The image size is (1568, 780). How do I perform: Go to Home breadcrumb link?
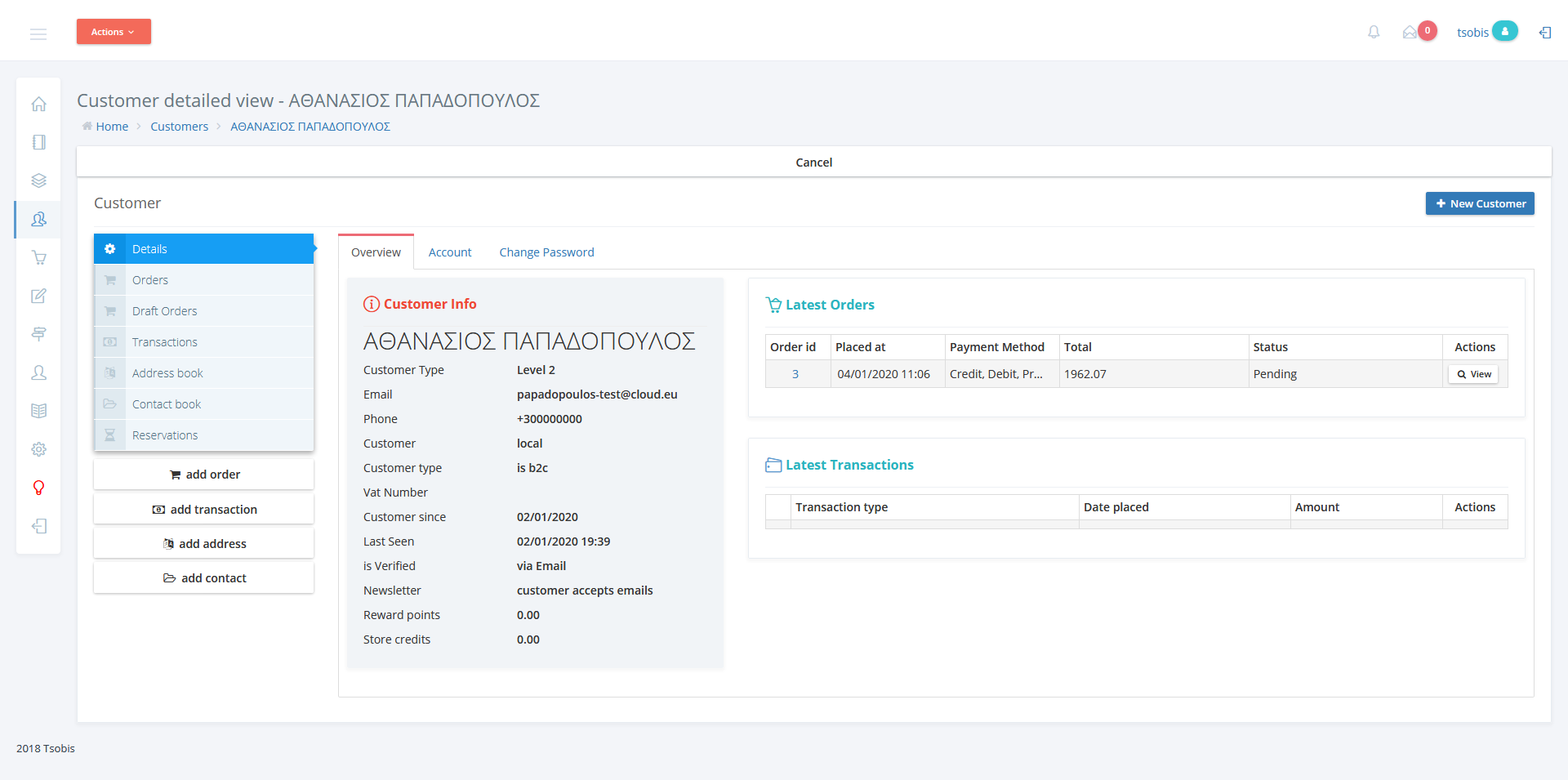click(x=112, y=127)
